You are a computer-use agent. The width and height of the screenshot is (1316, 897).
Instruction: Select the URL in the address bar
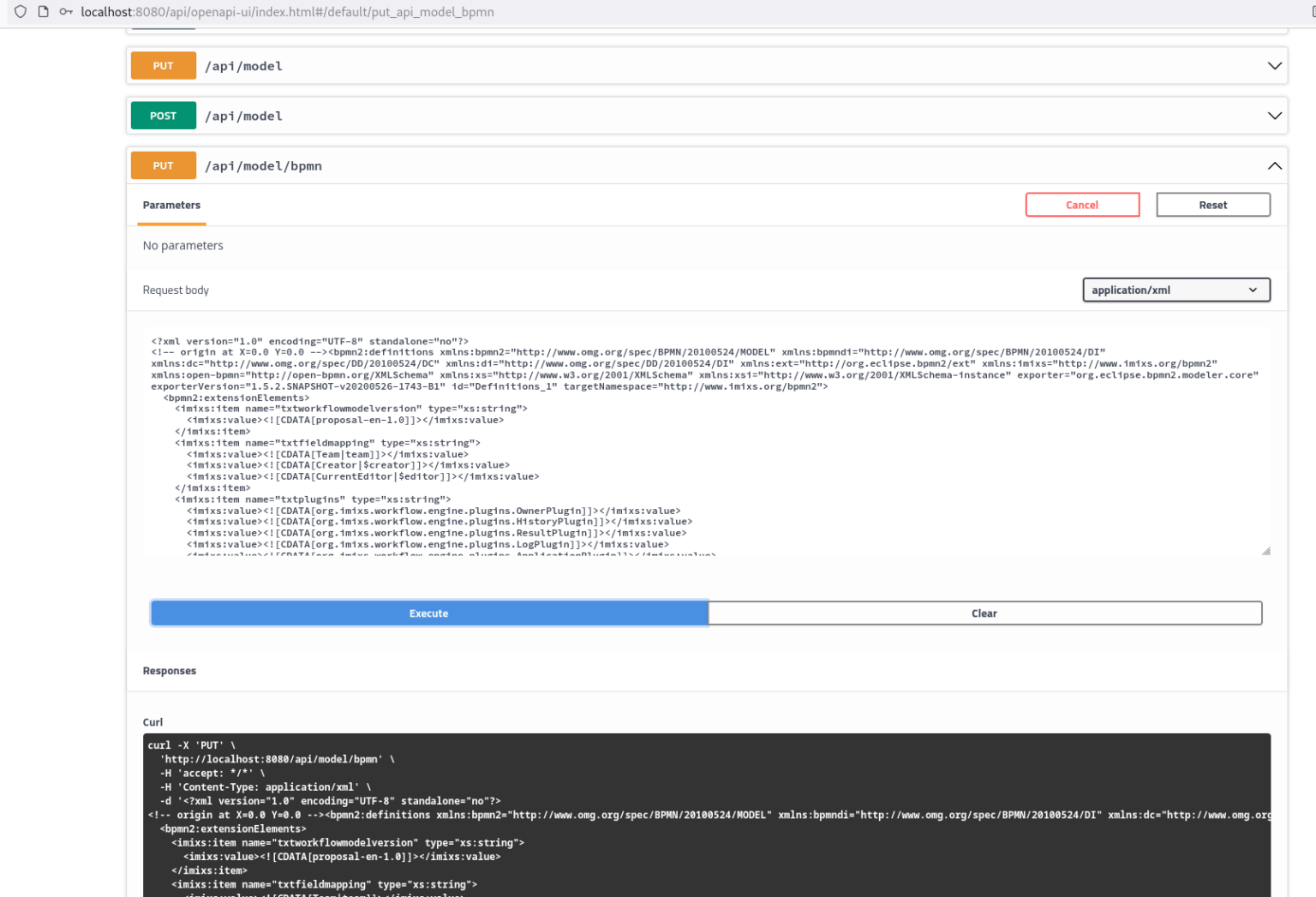click(x=286, y=12)
